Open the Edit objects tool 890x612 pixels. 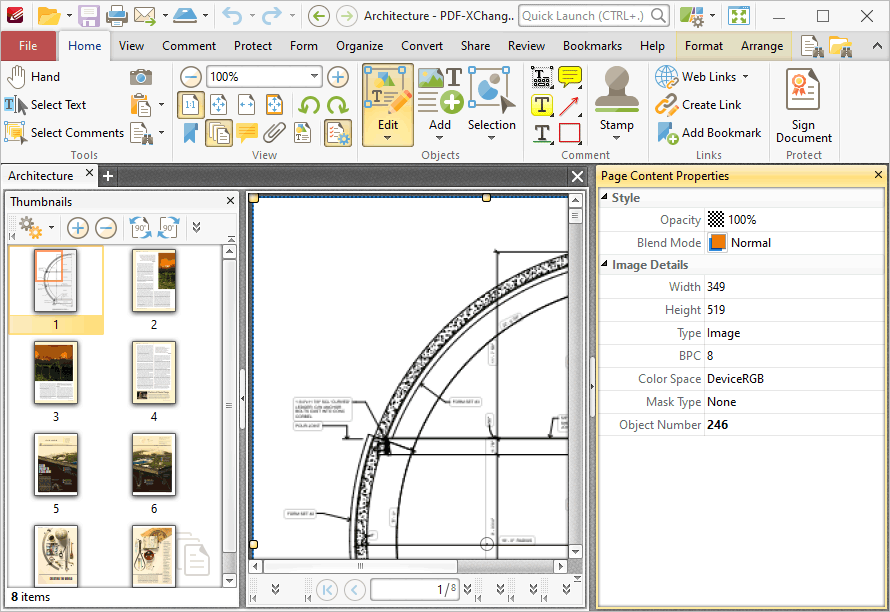(x=388, y=105)
